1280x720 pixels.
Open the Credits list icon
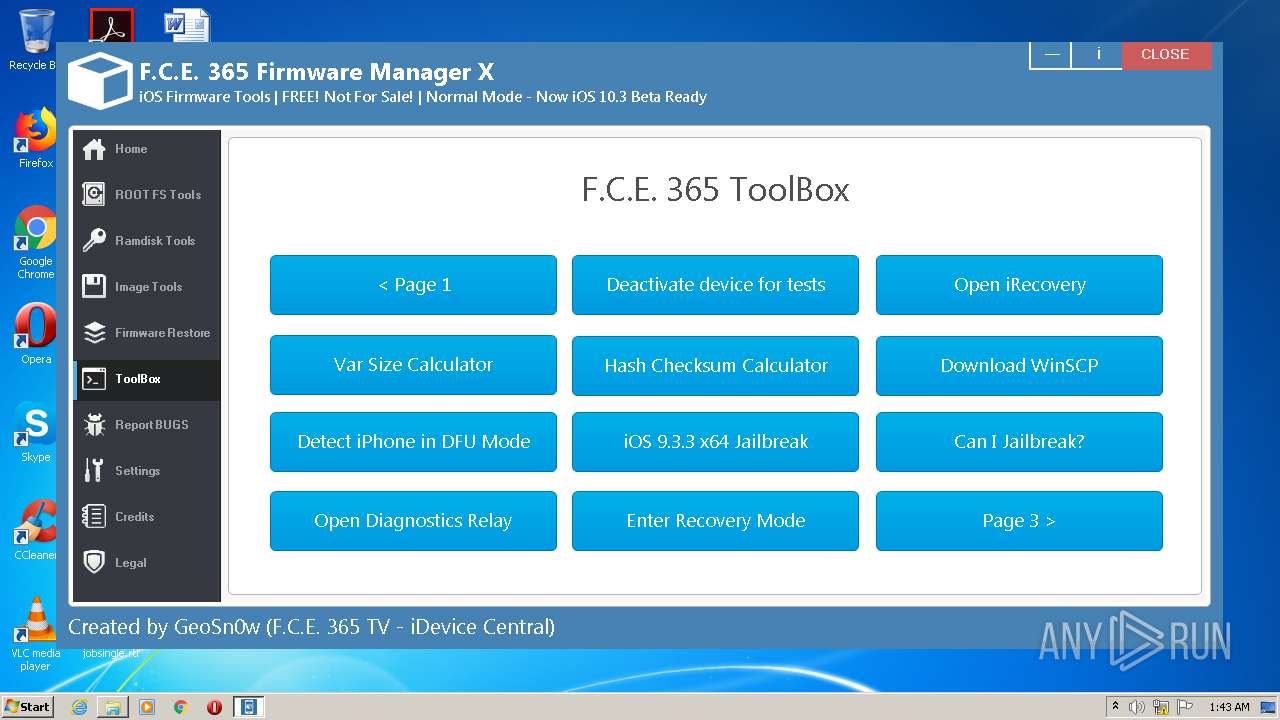[94, 516]
